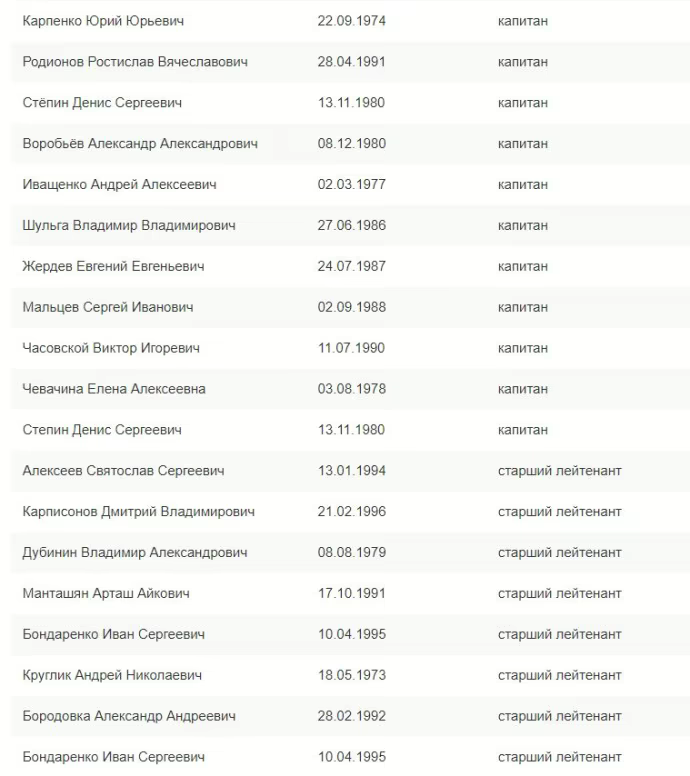Select the name Чевачина Елена Алексеевна

click(114, 389)
